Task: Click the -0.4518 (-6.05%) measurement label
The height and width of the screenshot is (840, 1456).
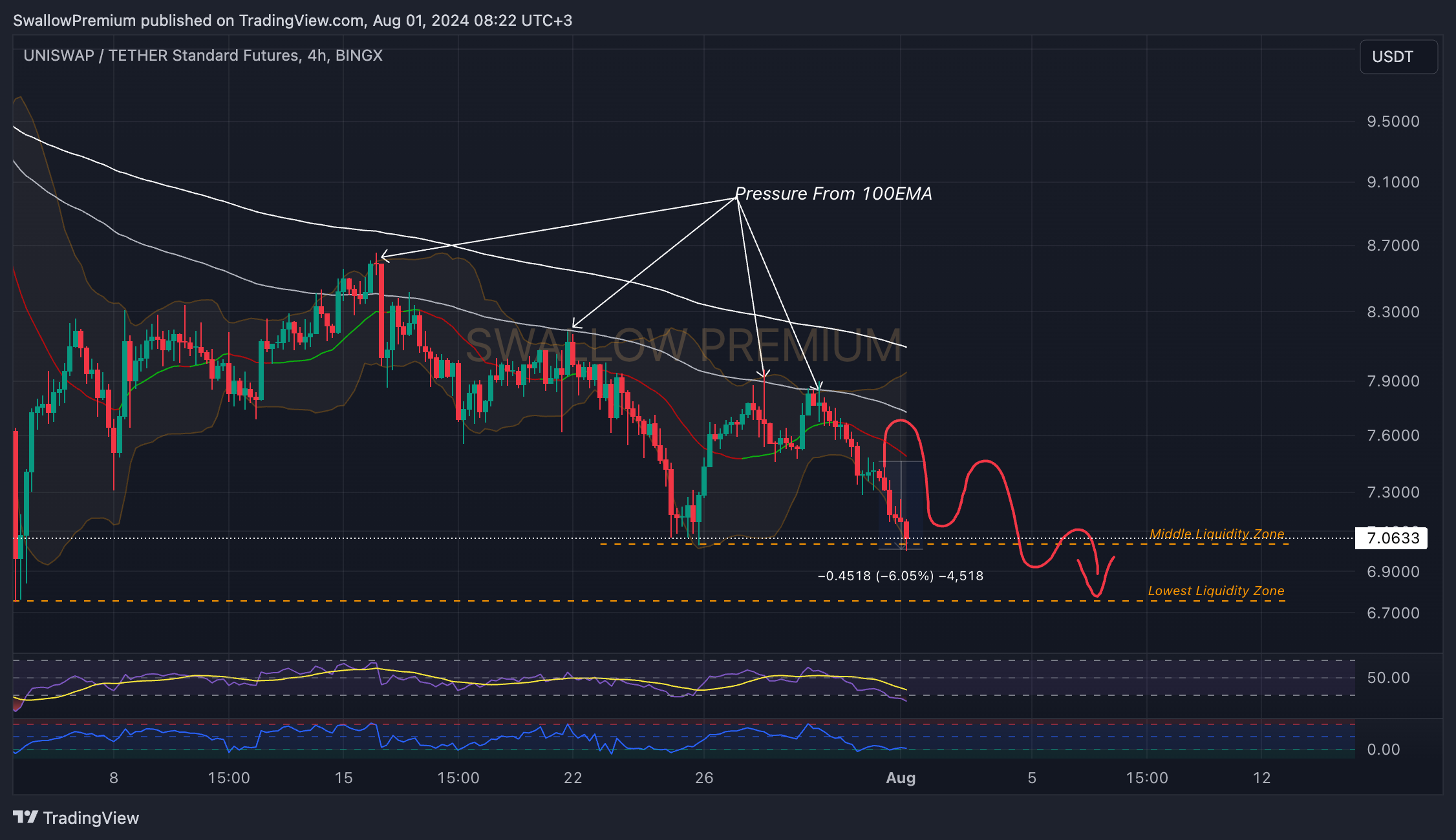Action: pyautogui.click(x=901, y=576)
